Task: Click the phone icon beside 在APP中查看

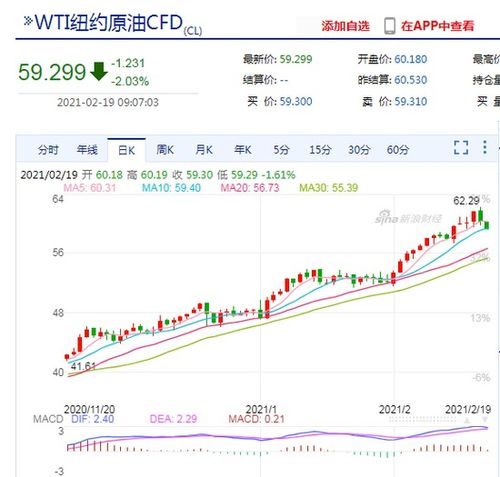Action: pos(389,26)
